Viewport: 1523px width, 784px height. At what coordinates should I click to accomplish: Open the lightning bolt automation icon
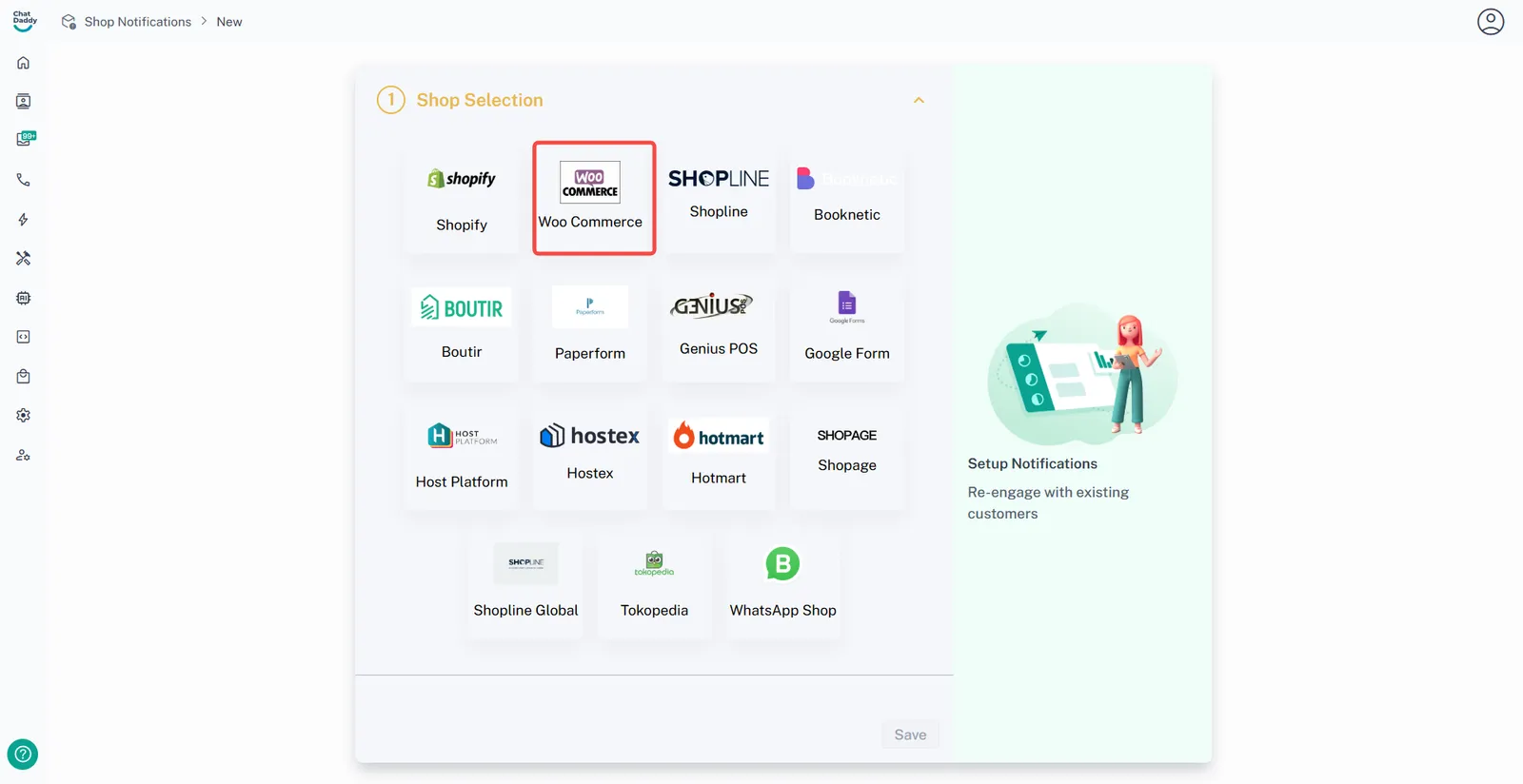24,220
